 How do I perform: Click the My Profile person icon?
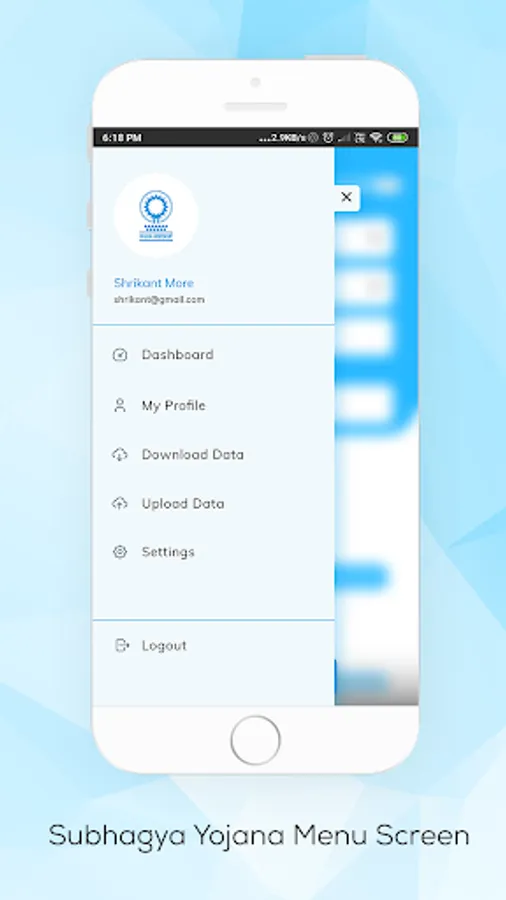119,405
